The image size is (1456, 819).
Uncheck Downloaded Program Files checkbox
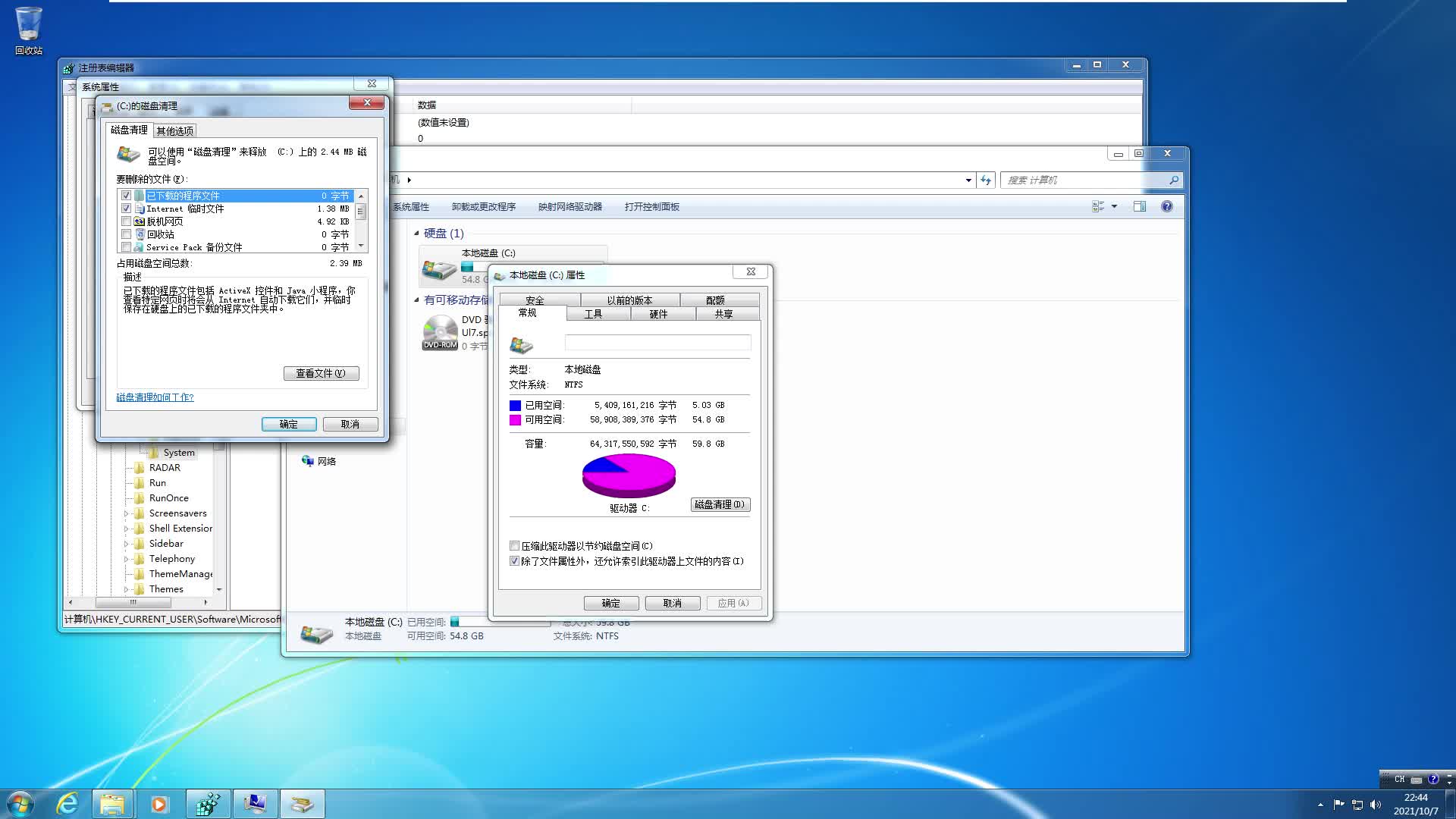tap(127, 196)
